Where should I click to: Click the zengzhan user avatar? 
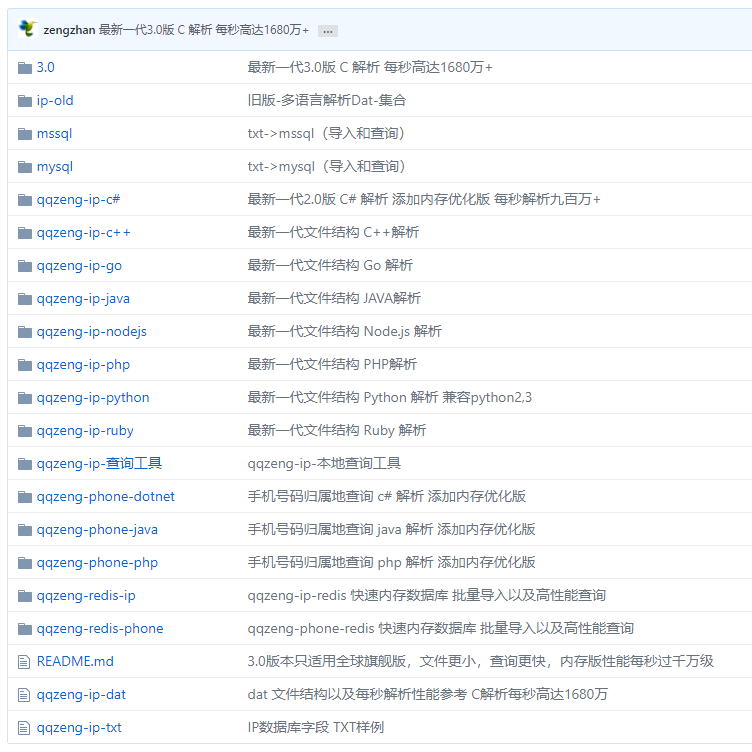[x=28, y=28]
